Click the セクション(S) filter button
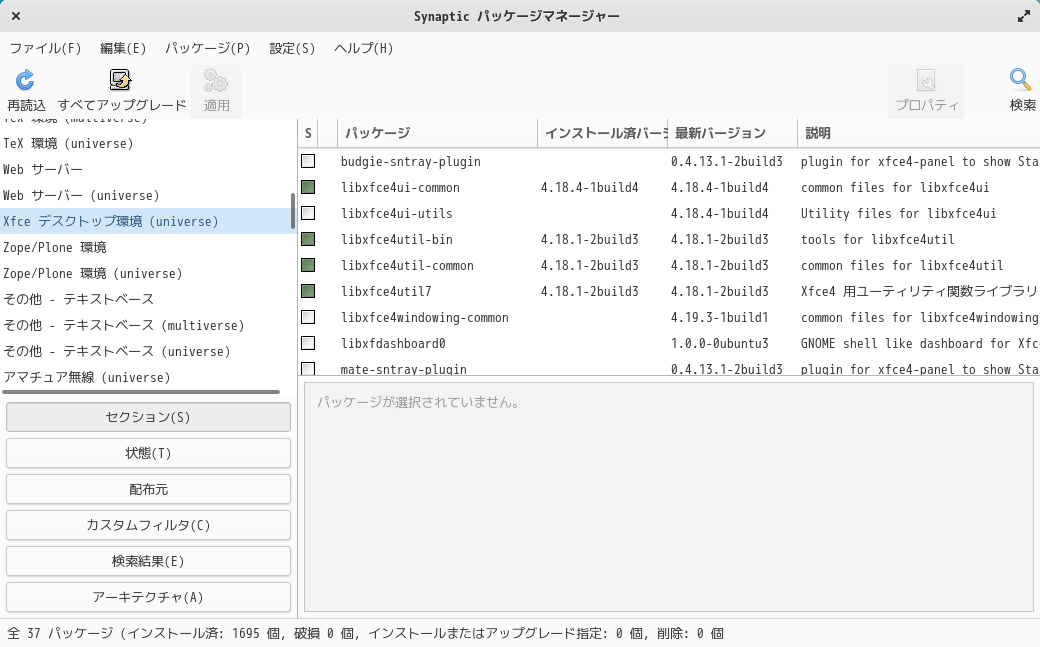 point(148,417)
